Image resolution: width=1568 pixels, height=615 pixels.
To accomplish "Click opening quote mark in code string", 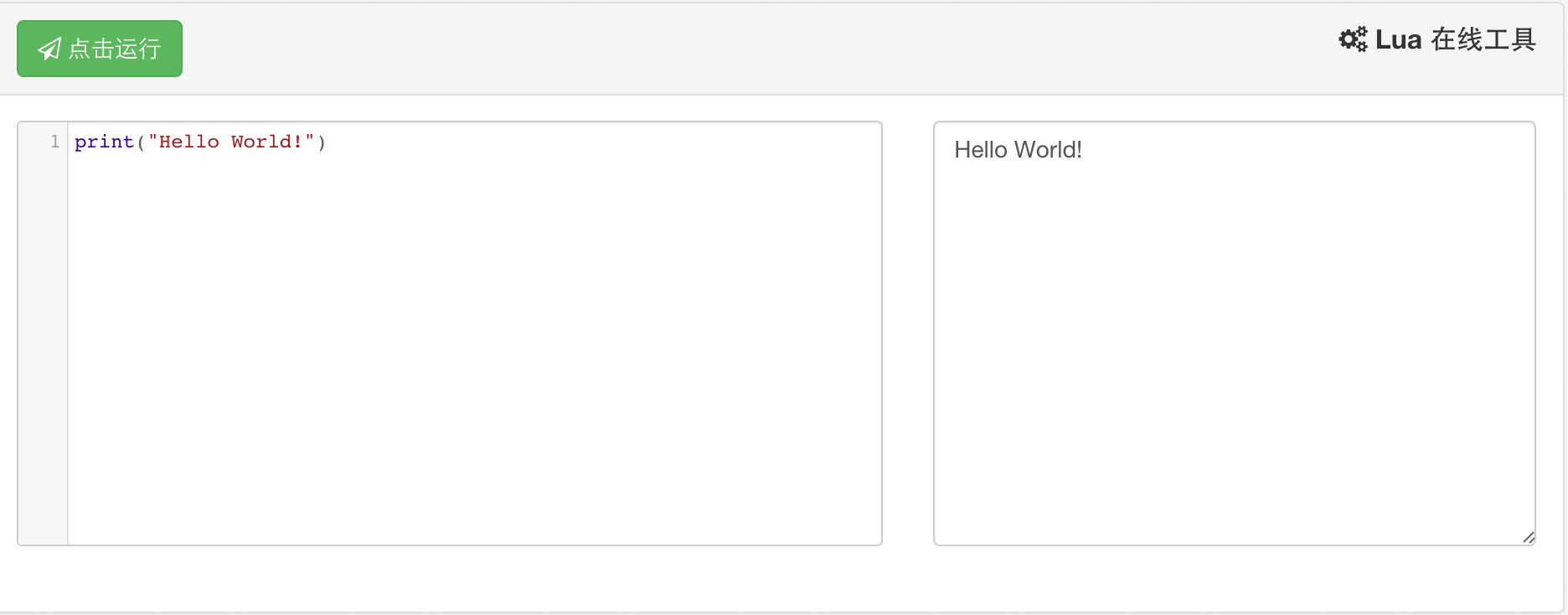I will click(152, 142).
